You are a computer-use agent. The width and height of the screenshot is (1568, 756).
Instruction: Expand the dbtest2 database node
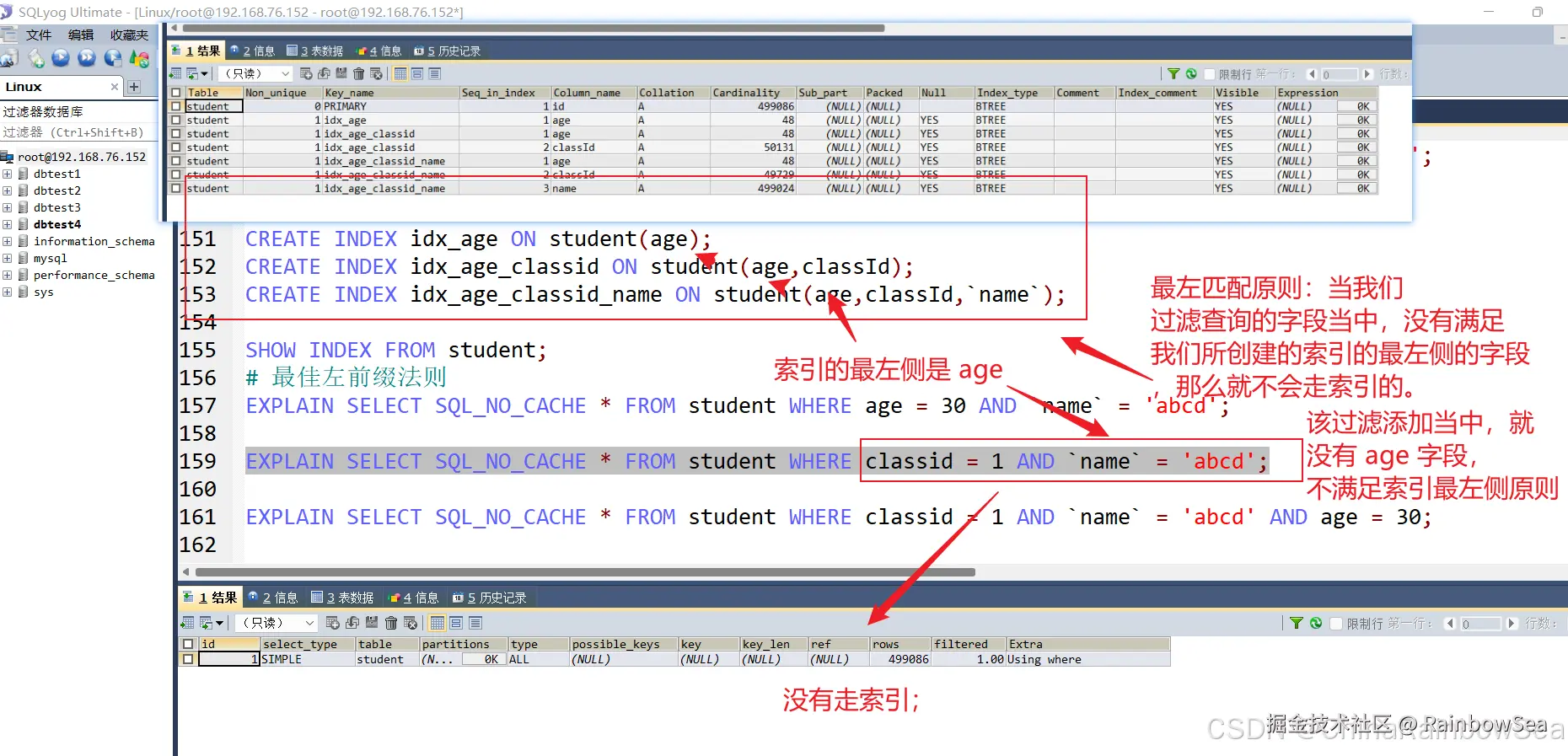(8, 190)
